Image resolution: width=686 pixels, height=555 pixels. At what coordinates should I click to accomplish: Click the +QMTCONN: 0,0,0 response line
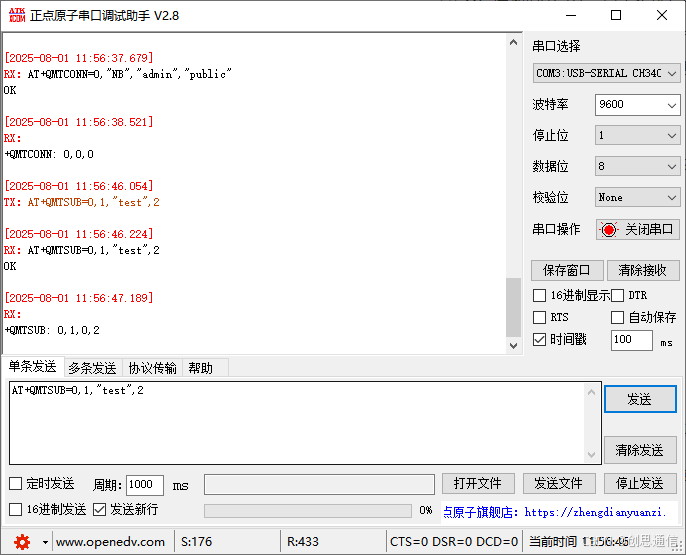(49, 154)
